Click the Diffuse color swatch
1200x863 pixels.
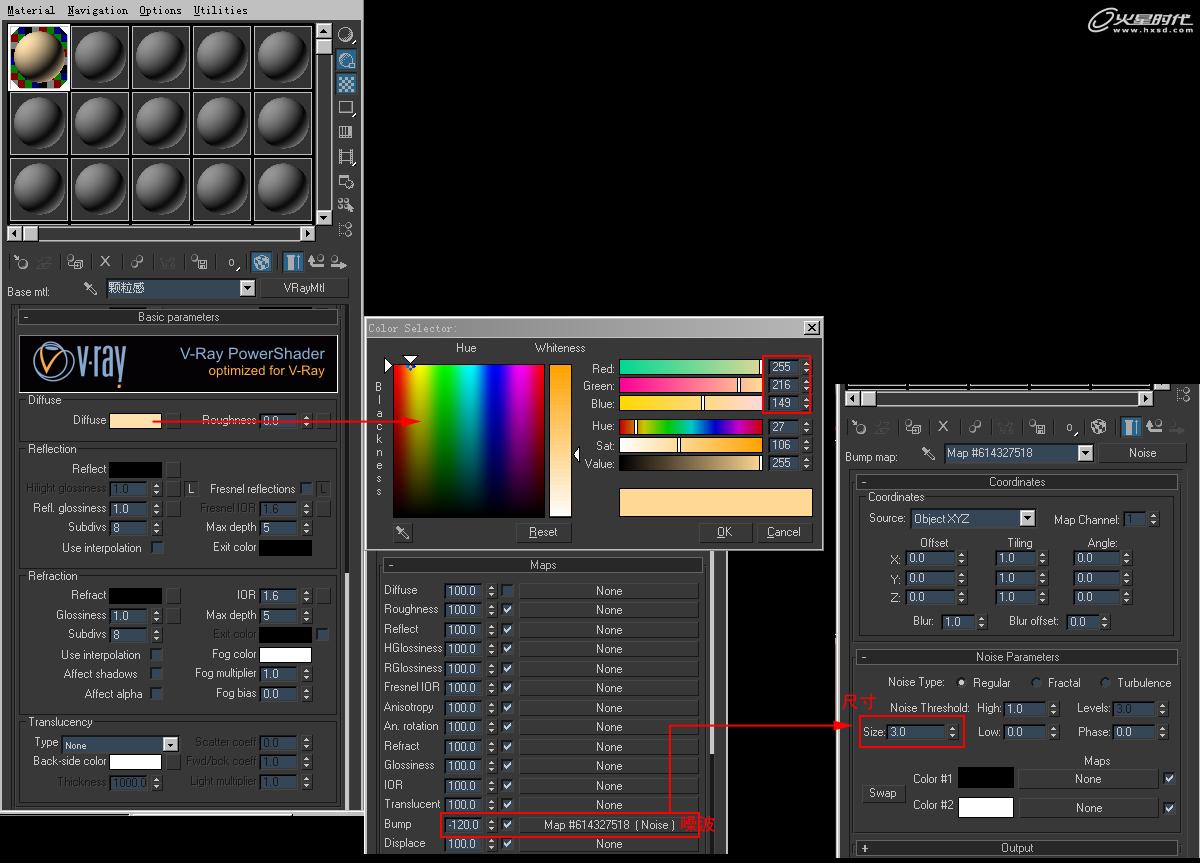(x=135, y=421)
